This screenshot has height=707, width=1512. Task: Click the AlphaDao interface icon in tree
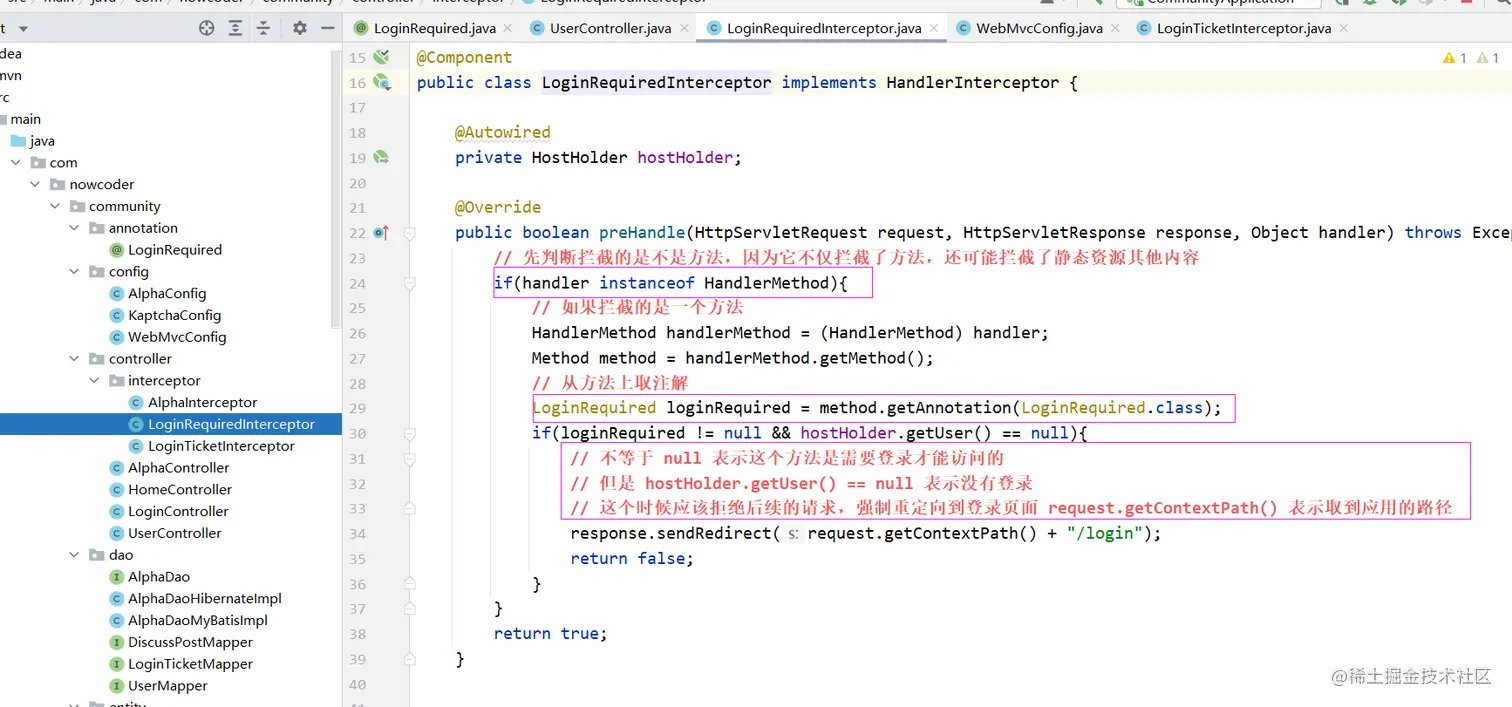pos(117,577)
